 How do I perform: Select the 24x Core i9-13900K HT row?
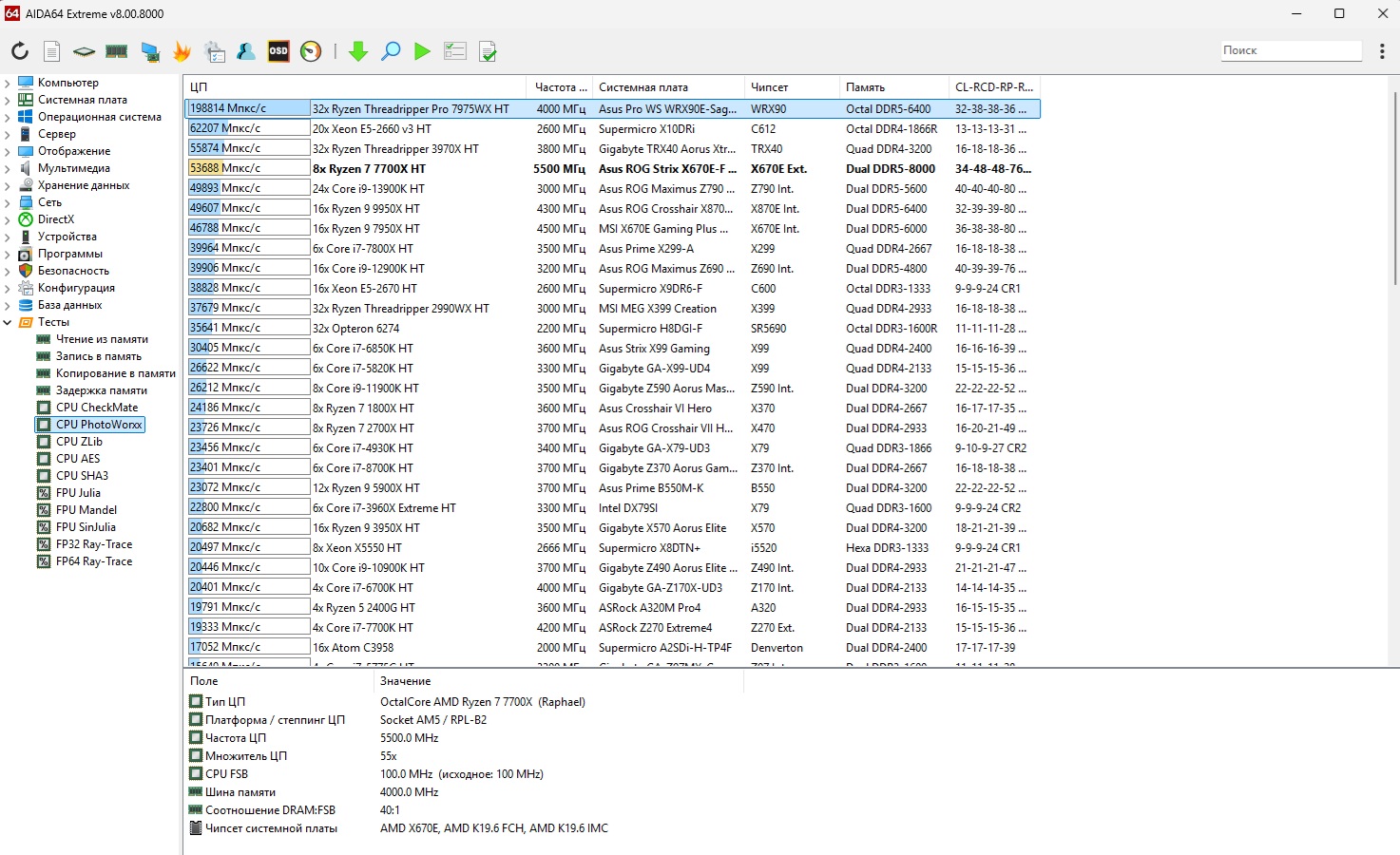(612, 189)
